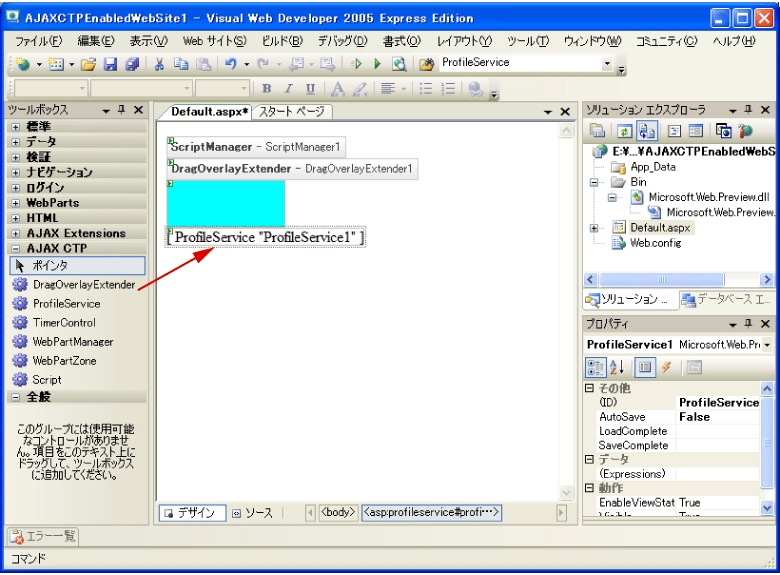Click the Save All toolbar icon
This screenshot has width=780, height=575.
[132, 64]
